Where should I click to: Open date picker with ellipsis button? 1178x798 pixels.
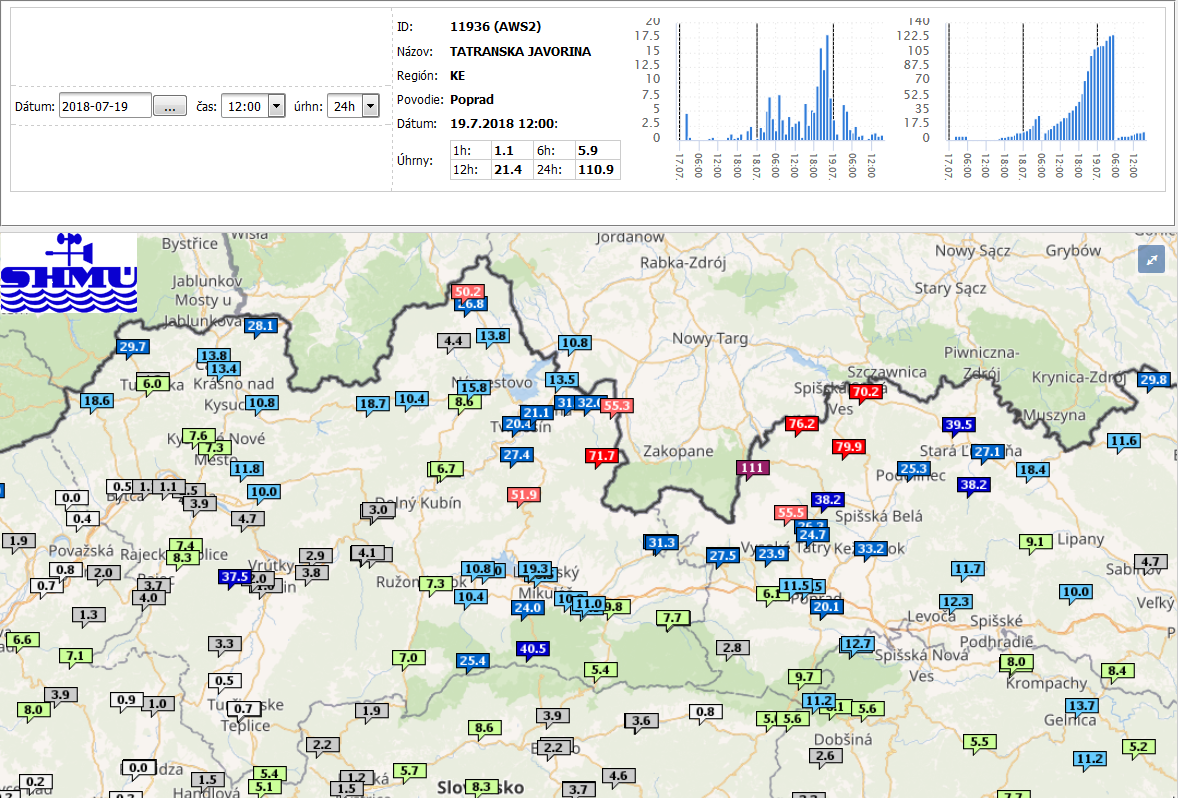click(170, 106)
